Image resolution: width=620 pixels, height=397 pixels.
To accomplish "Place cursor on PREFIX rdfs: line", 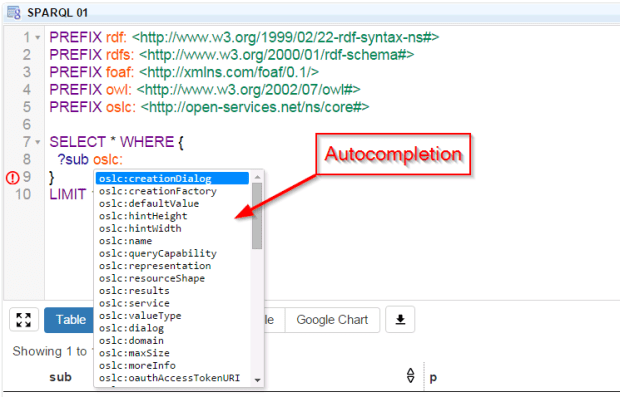I will point(231,55).
